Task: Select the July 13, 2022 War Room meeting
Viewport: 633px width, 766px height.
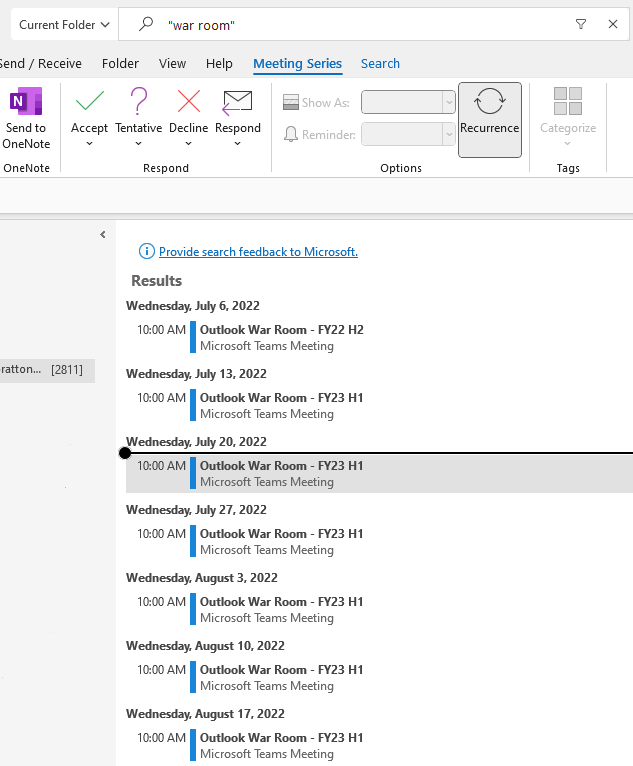Action: click(379, 405)
